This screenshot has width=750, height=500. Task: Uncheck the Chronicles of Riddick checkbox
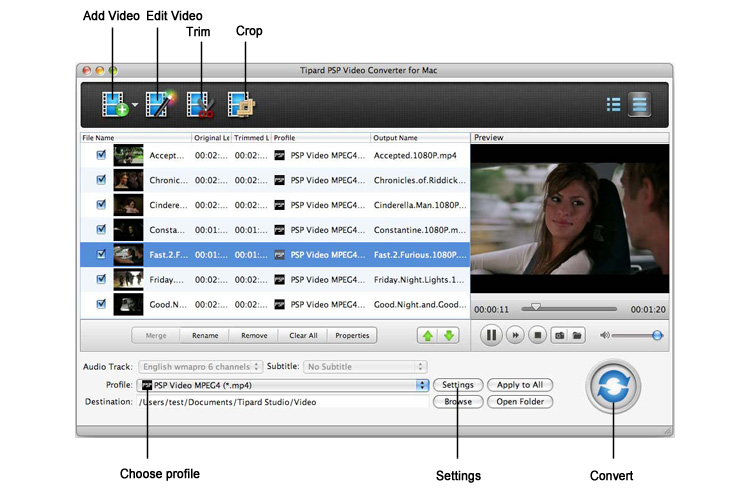click(101, 179)
